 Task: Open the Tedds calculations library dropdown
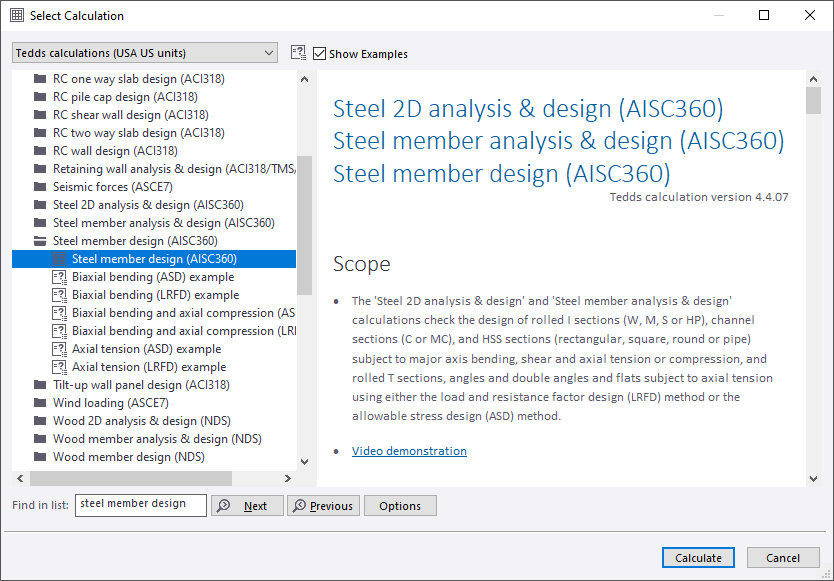[145, 53]
